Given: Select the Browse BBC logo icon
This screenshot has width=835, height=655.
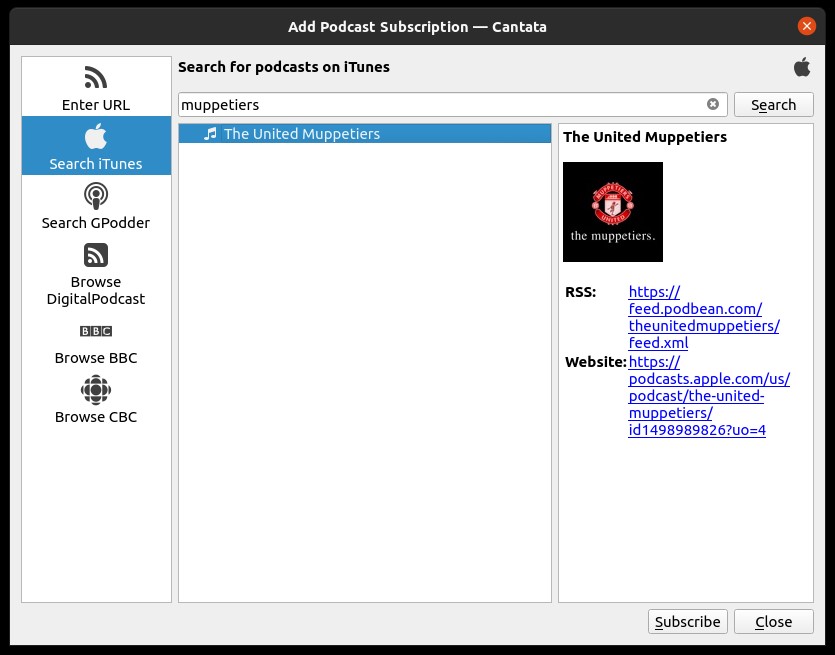Looking at the screenshot, I should click(x=96, y=331).
